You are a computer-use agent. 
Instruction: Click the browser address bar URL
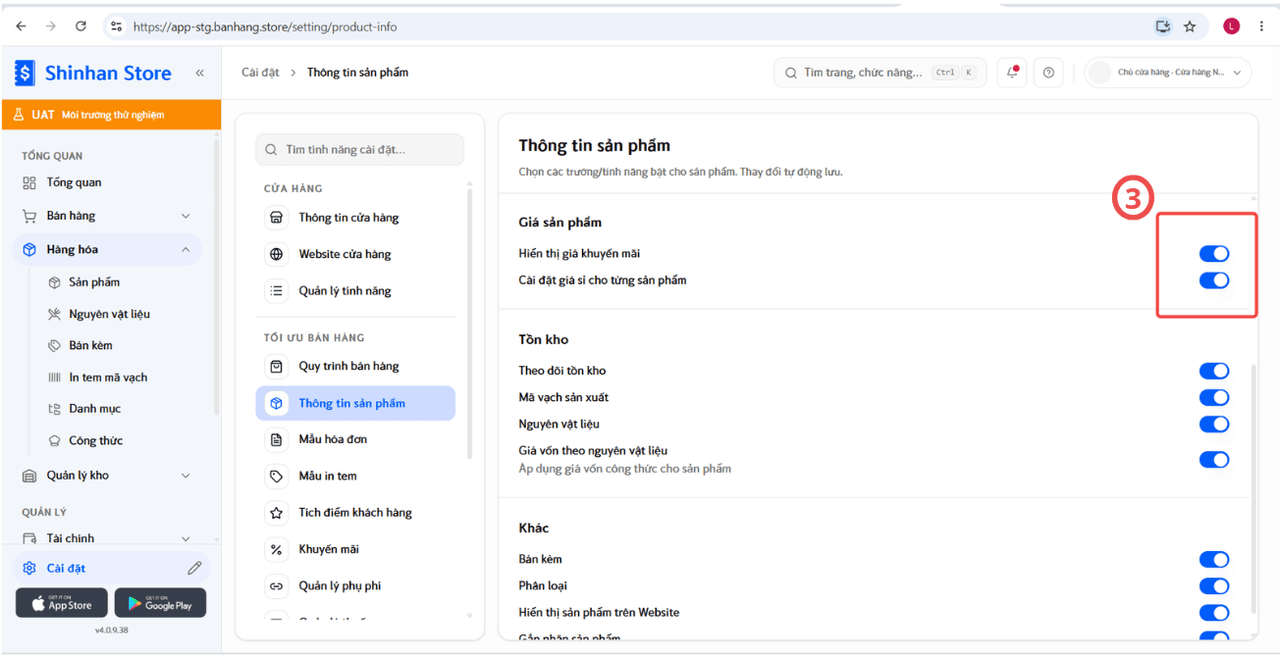click(x=265, y=27)
